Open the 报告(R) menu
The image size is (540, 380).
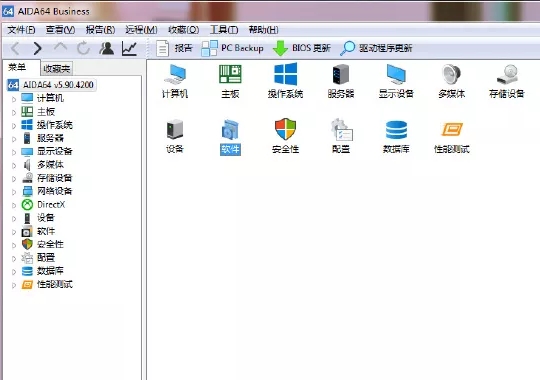click(x=100, y=30)
